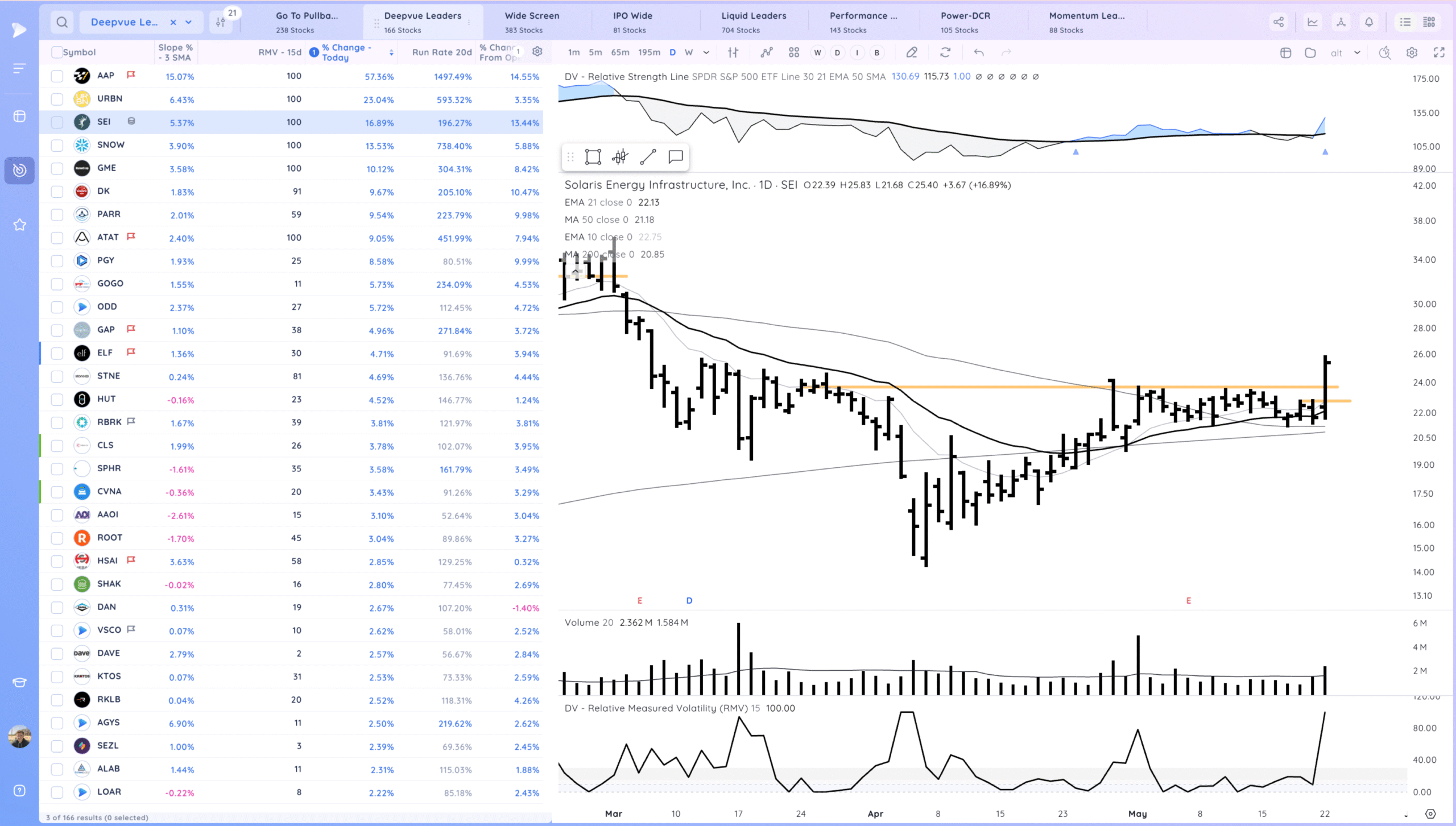Click the blue D dividend marker
Viewport: 1456px width, 826px height.
click(689, 600)
